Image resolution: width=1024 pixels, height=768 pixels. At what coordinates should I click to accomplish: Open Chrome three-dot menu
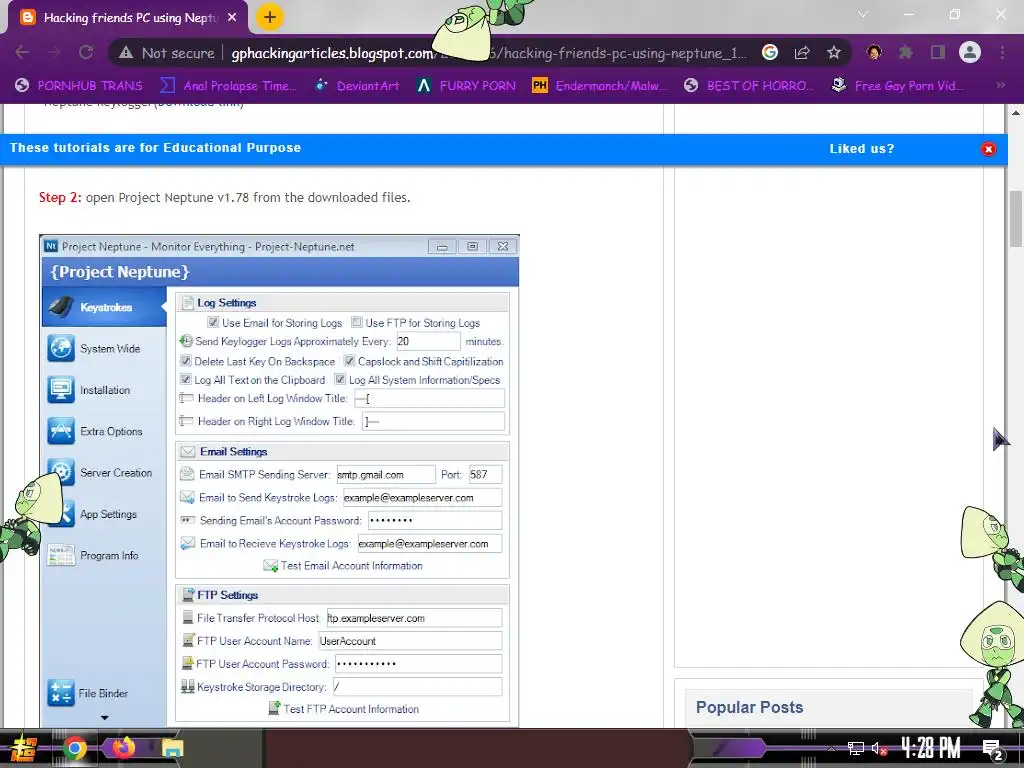[x=1002, y=52]
